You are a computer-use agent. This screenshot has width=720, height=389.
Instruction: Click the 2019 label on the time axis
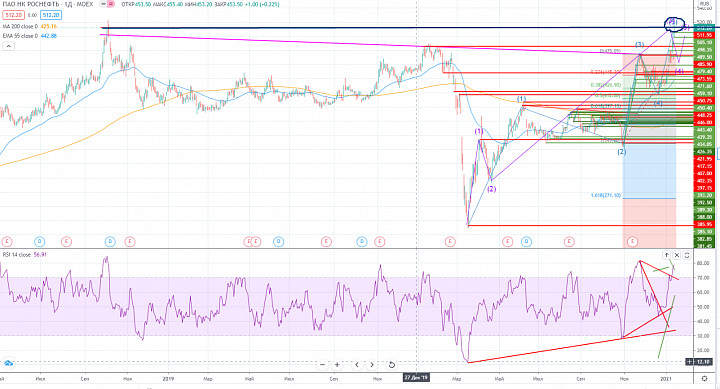point(168,378)
